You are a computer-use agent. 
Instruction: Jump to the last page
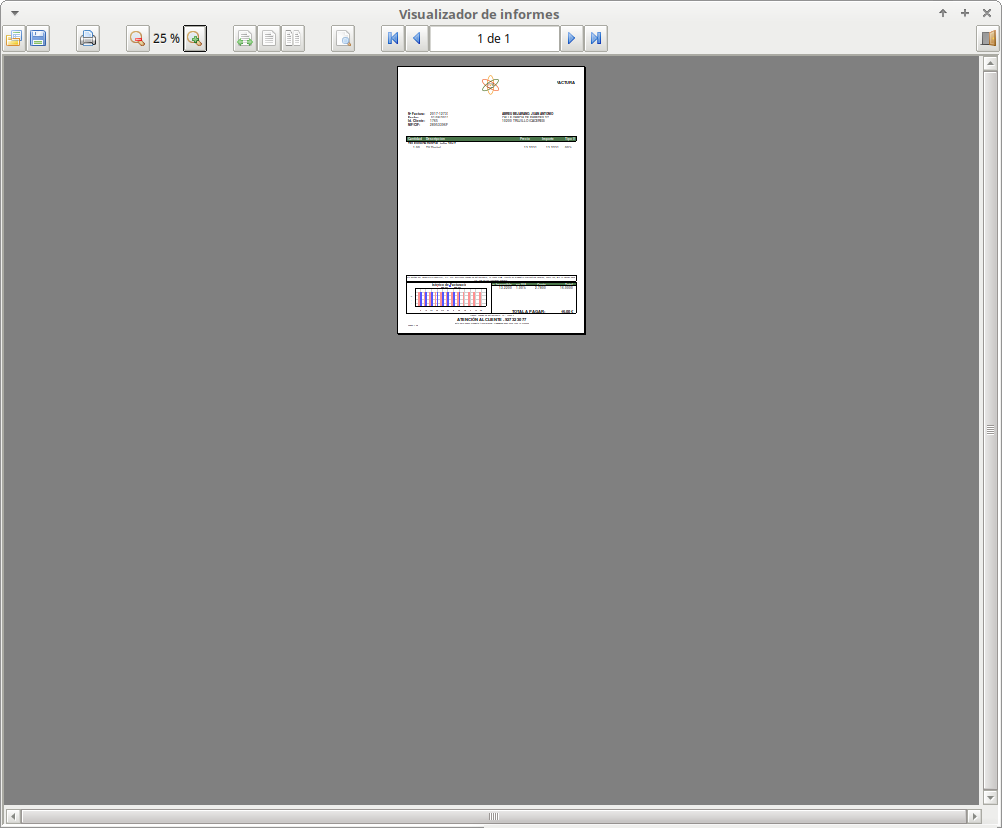point(596,38)
